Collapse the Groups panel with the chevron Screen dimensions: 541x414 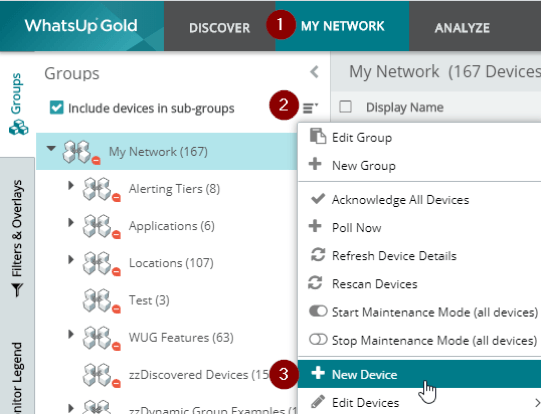pos(314,72)
